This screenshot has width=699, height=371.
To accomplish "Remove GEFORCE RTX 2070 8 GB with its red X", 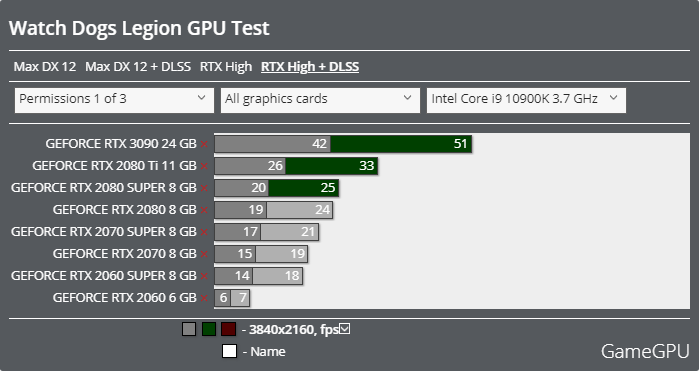I will click(204, 254).
